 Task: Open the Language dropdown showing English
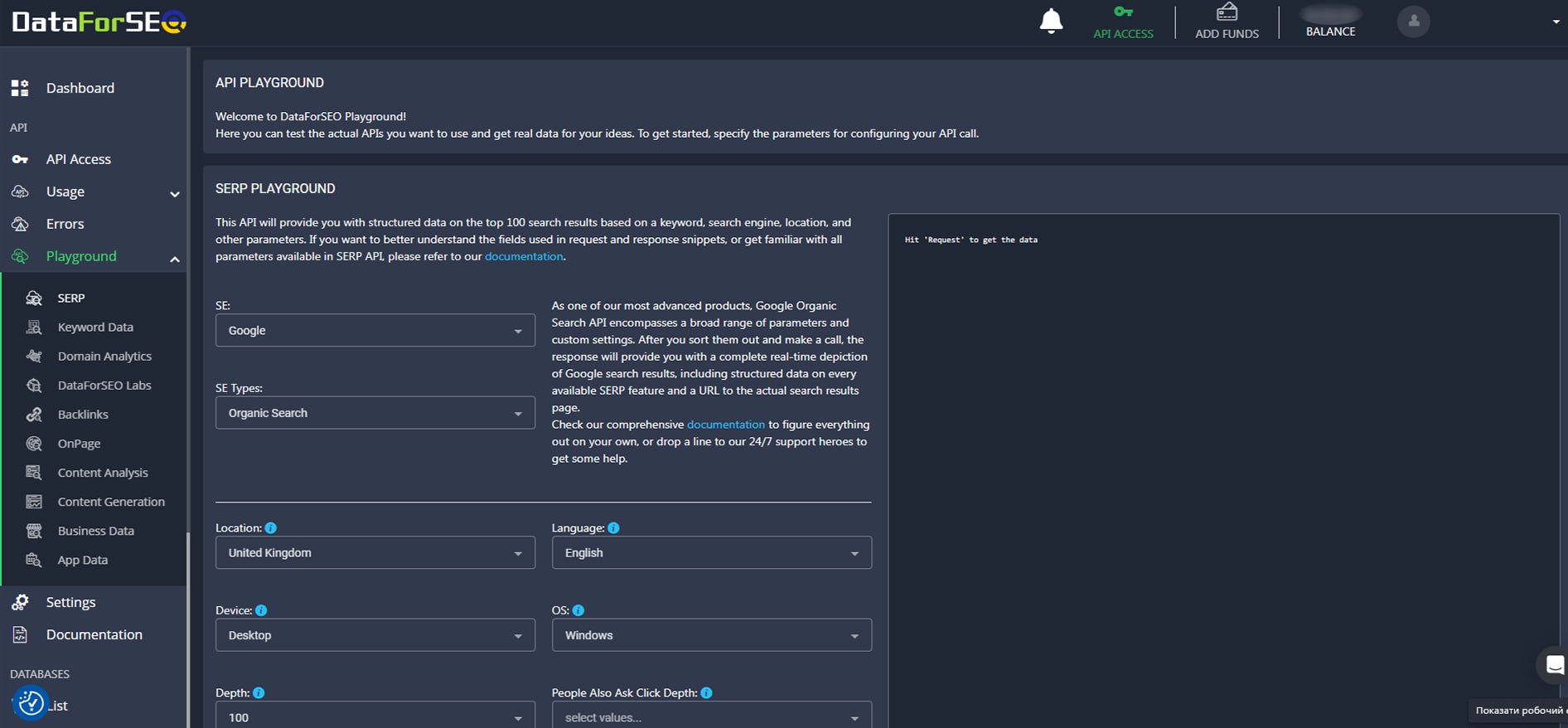tap(712, 553)
